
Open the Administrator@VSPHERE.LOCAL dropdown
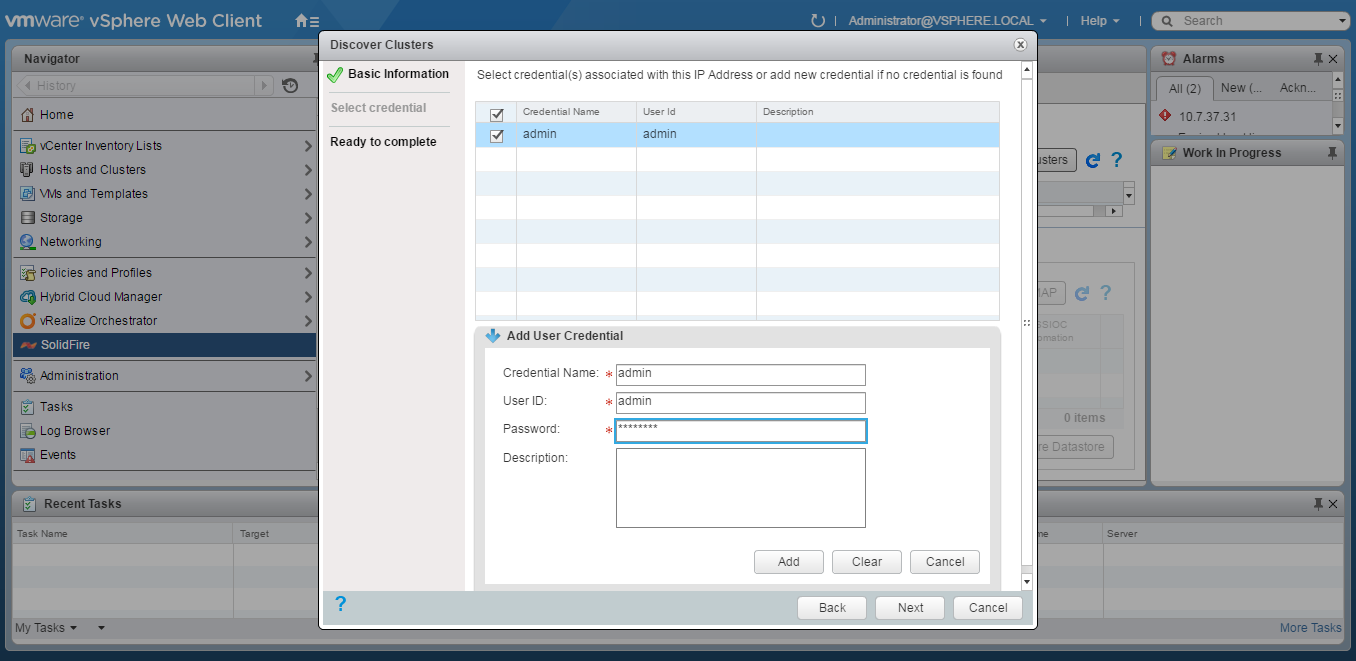click(947, 20)
